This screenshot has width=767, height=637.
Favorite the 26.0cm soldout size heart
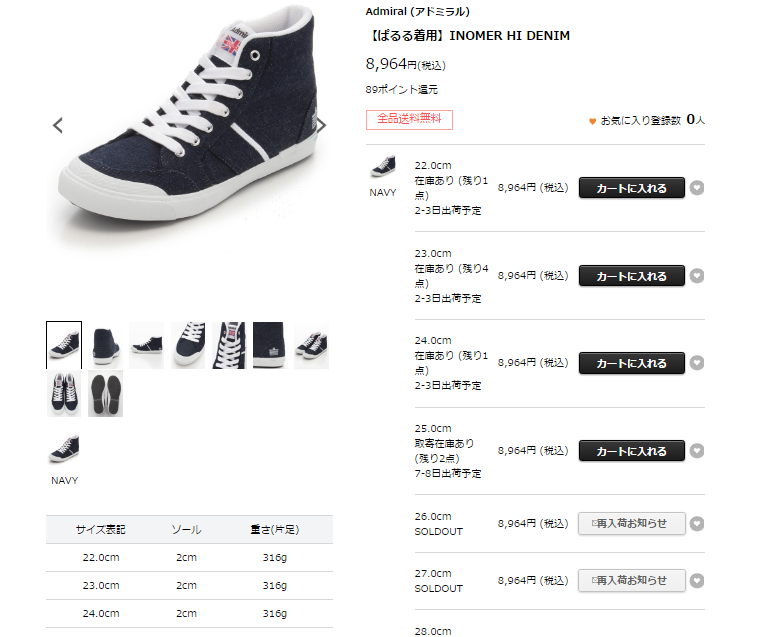point(697,524)
